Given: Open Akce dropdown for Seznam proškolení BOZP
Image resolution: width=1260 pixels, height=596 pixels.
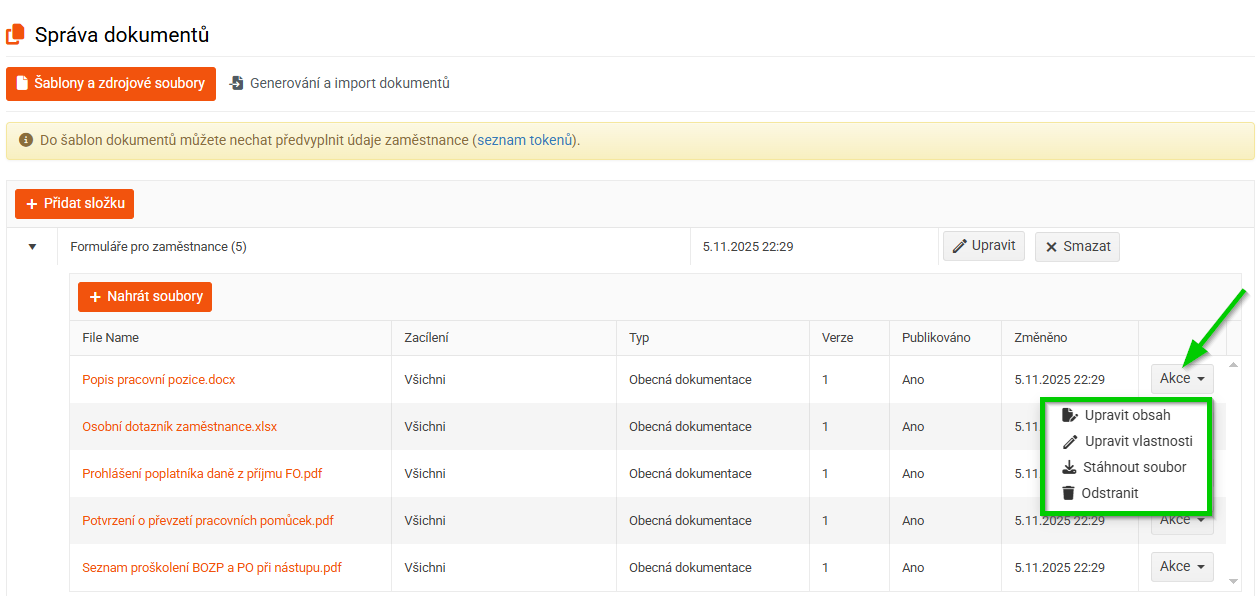Looking at the screenshot, I should (1182, 566).
